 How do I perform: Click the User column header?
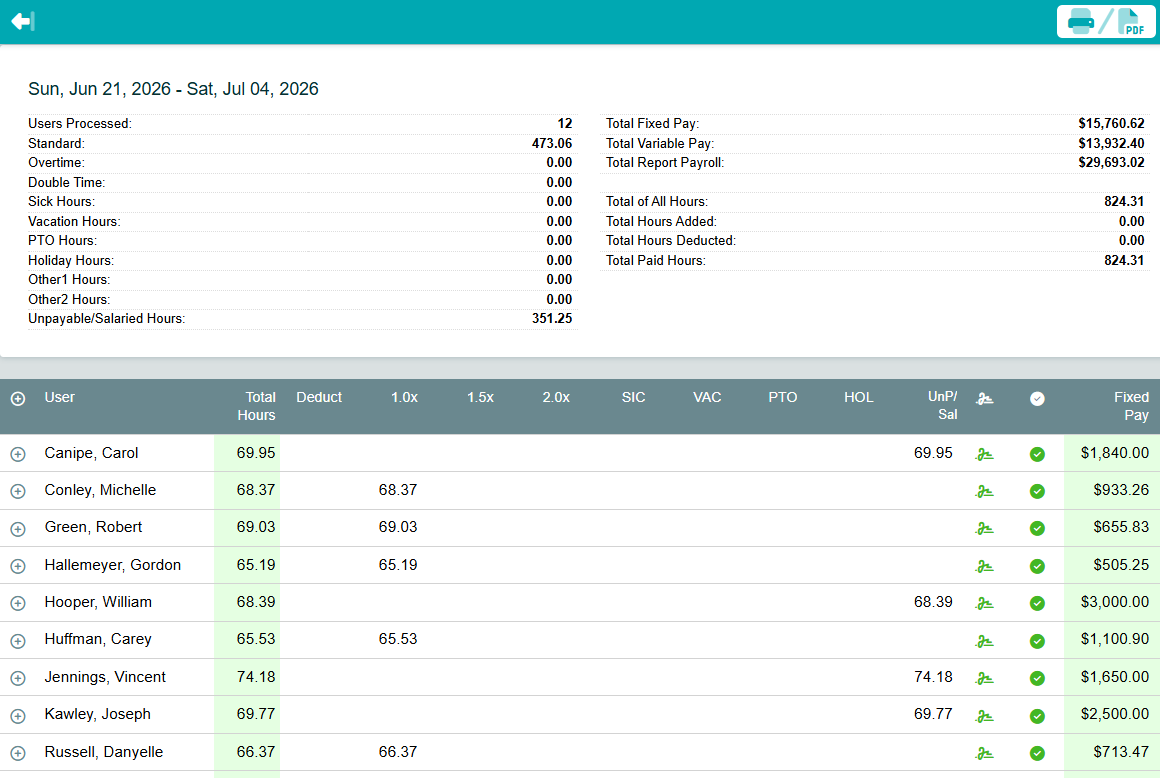(59, 397)
